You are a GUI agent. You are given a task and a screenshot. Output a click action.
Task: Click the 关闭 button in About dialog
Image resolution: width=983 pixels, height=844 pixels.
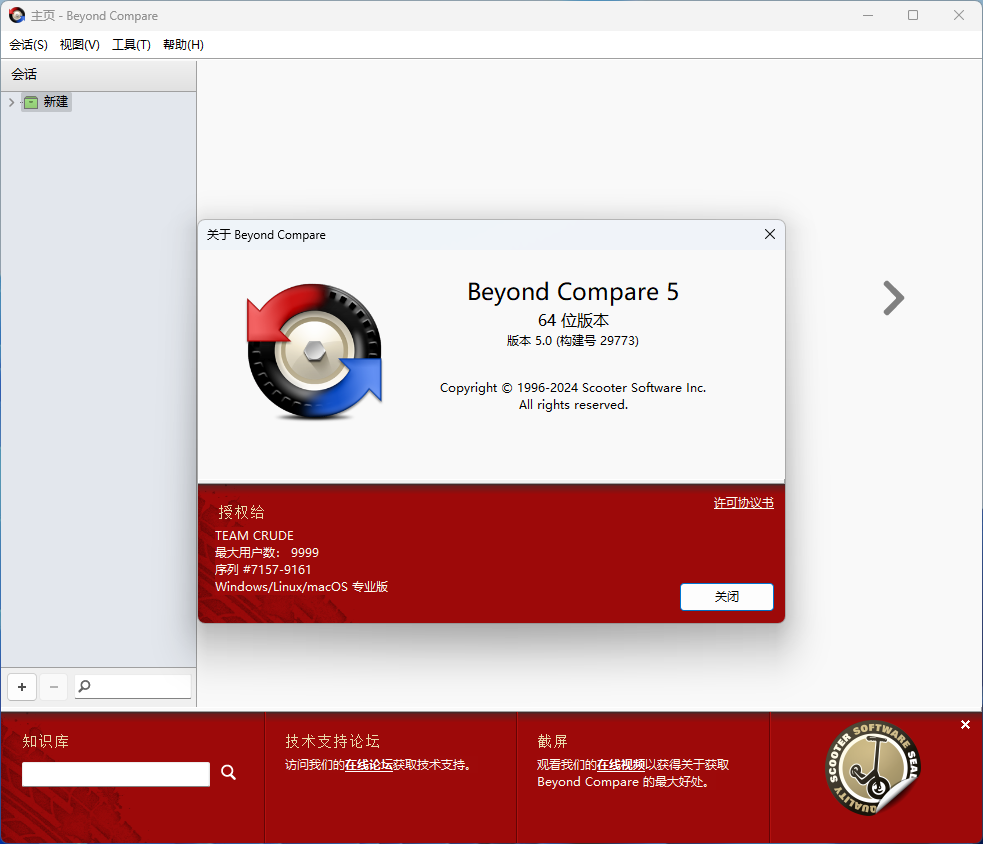(x=727, y=596)
